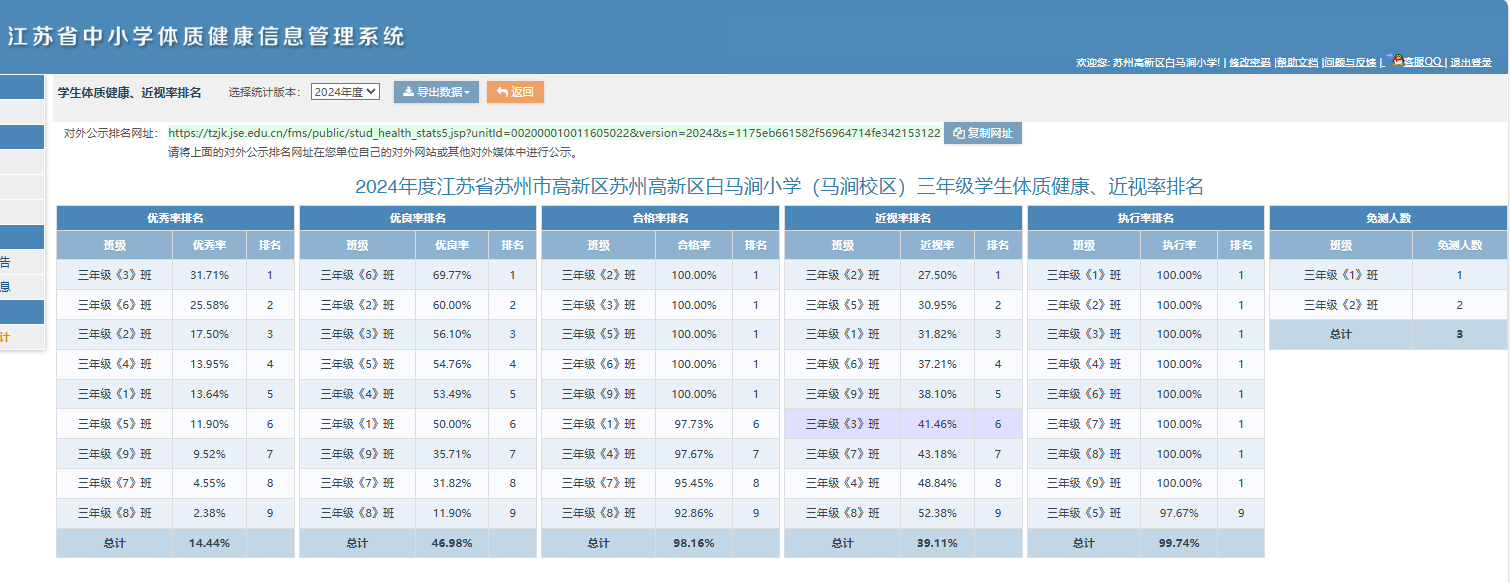Screen dimensions: 1510x583
Task: Click the 优秀率 column header
Action: (x=209, y=246)
